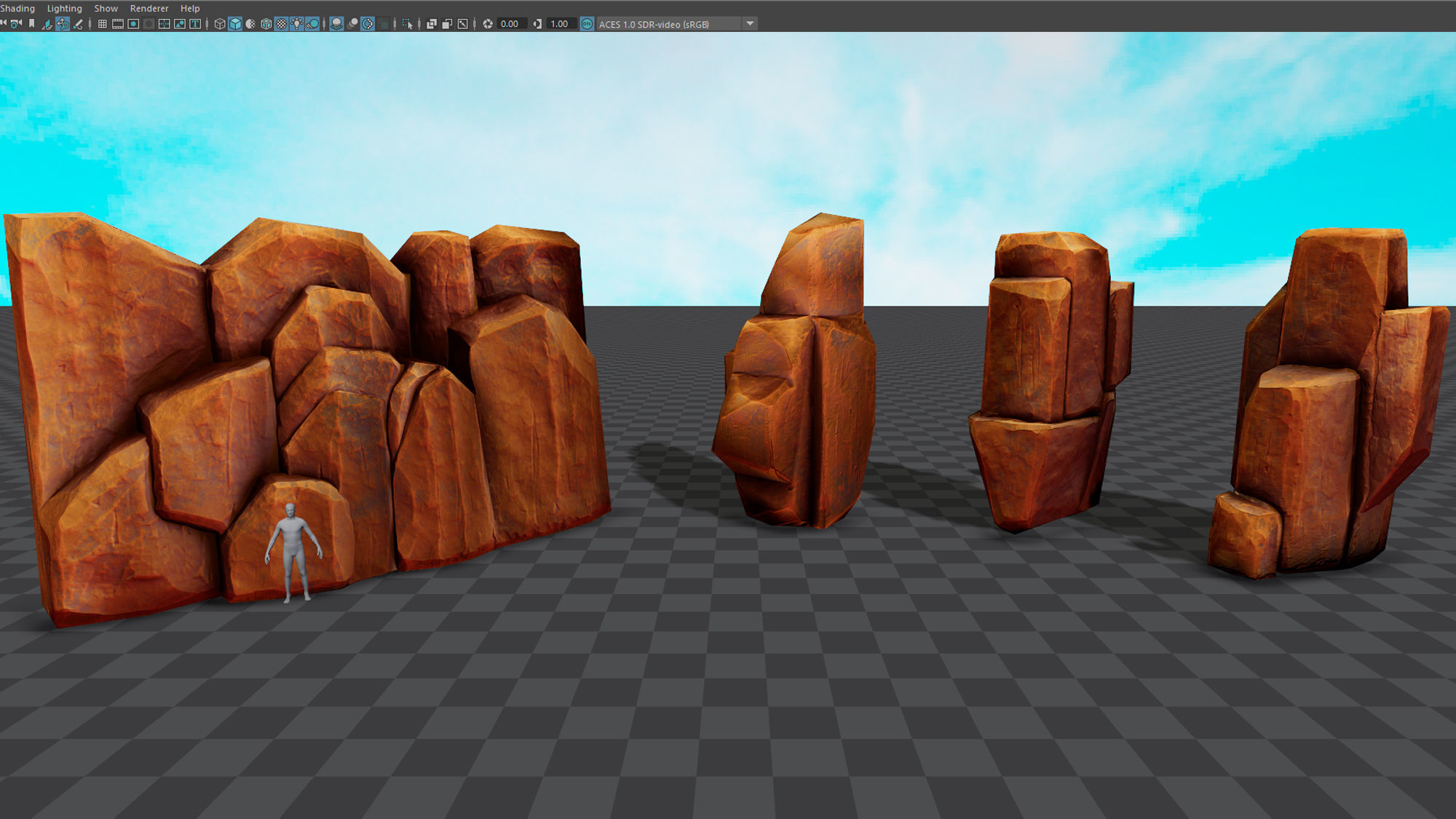Click the grease pencil icon
1456x819 pixels.
click(x=78, y=24)
